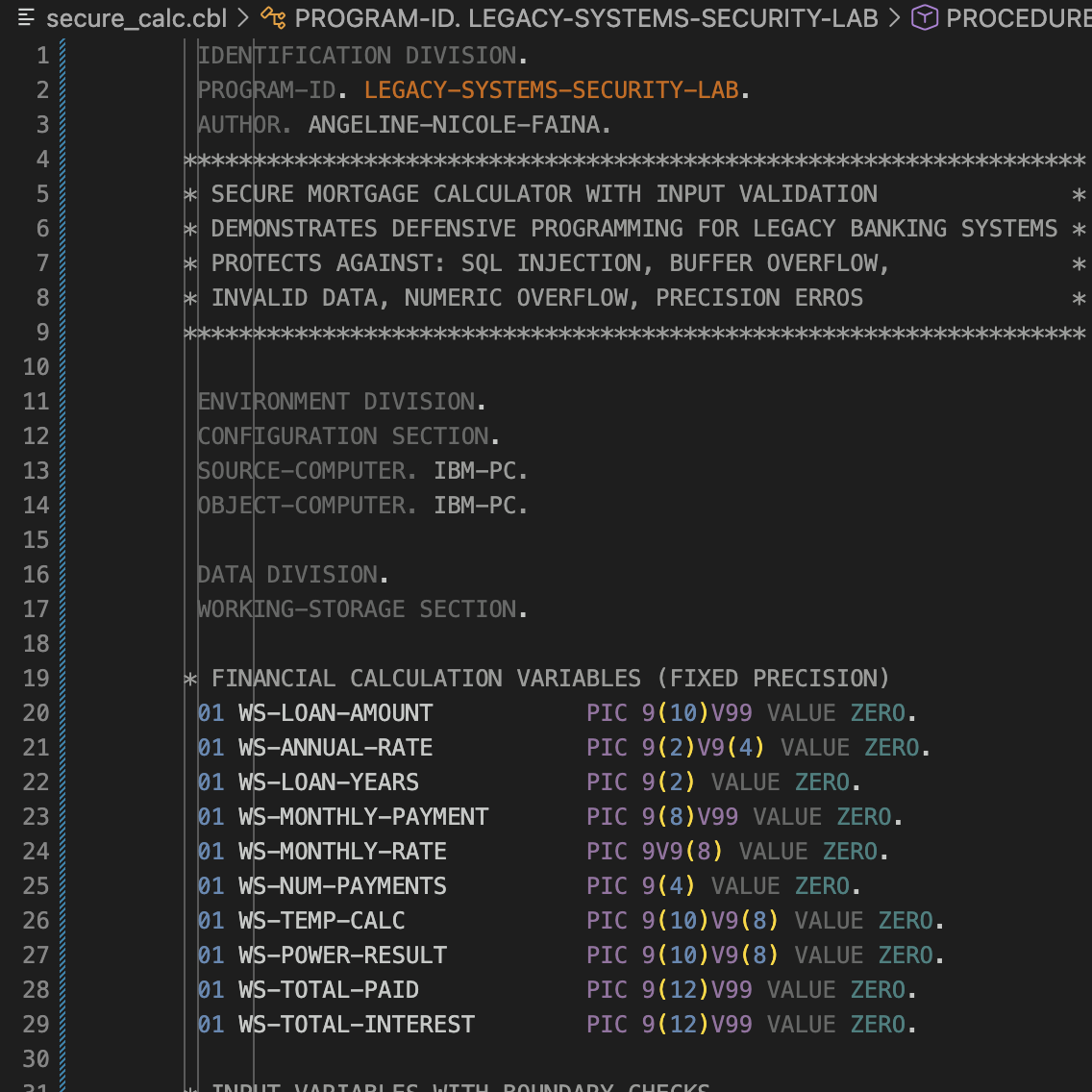Place cursor on WS-LOAN-AMOUNT variable name
Viewport: 1092px width, 1092px height.
coord(335,713)
